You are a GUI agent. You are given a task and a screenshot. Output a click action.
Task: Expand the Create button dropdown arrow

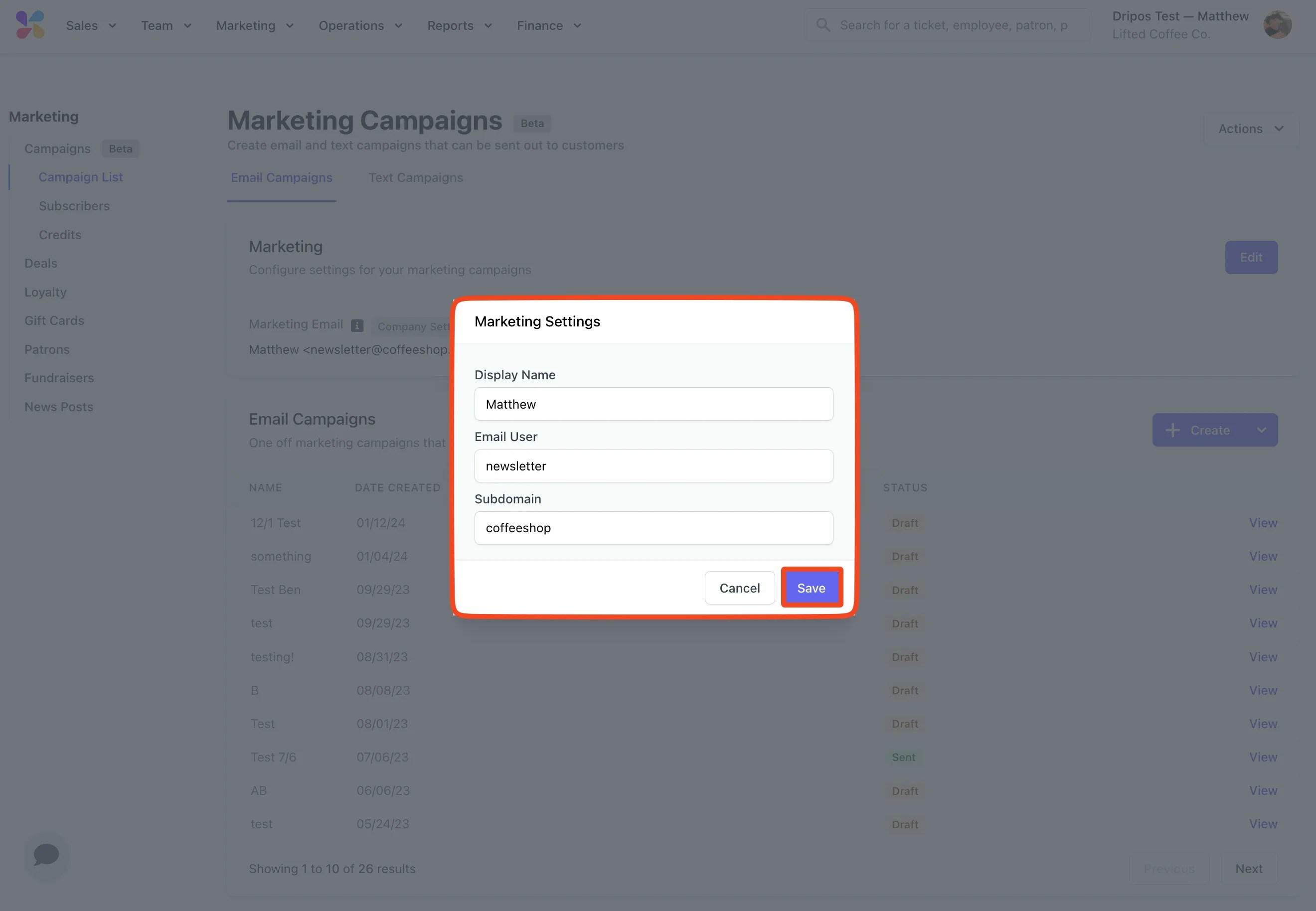pyautogui.click(x=1261, y=431)
